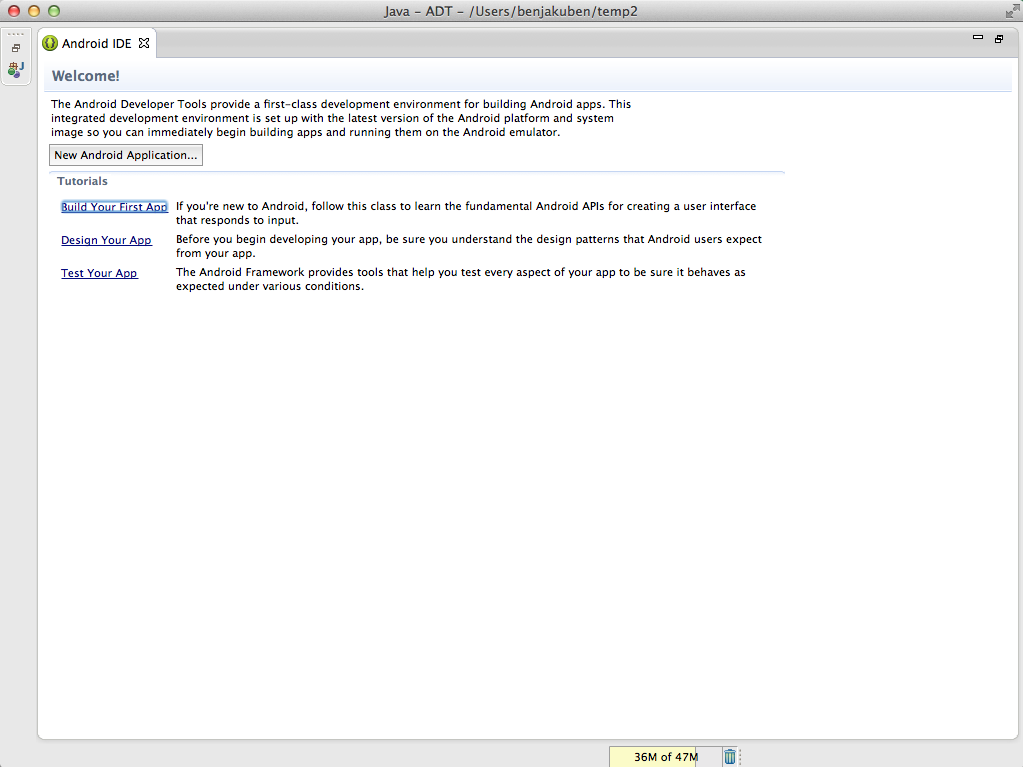
Task: Click the Tutorials section header
Action: [82, 181]
